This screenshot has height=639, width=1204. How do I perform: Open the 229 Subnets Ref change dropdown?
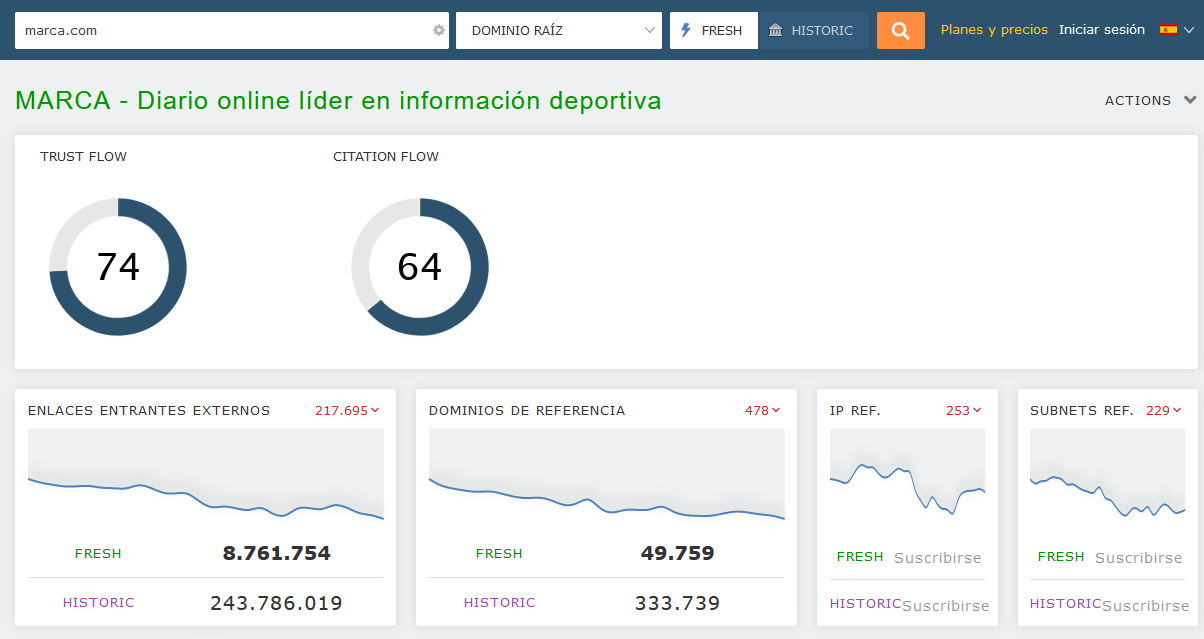click(1164, 410)
